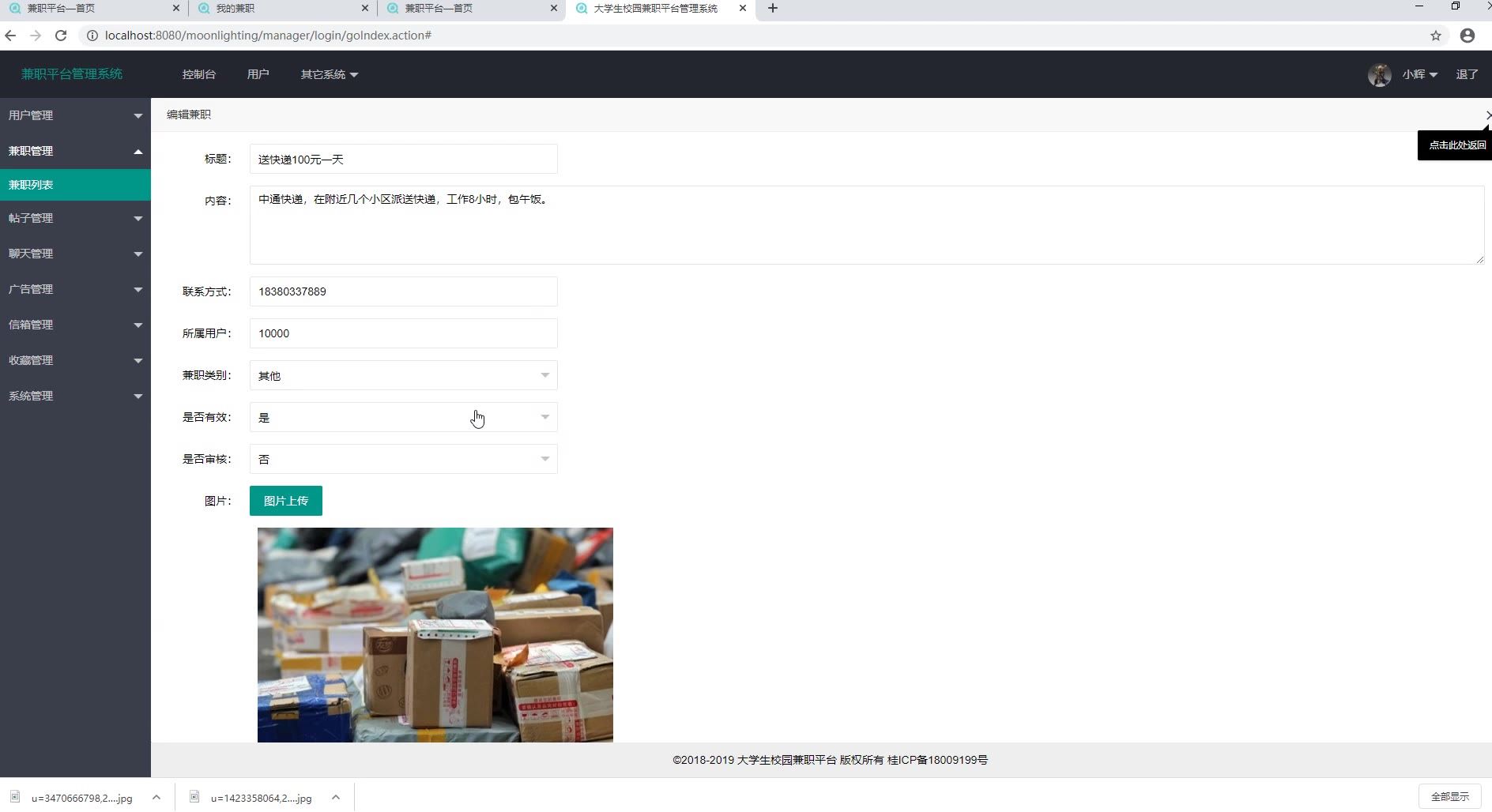Expand the 系统管理 sidebar section

(75, 396)
